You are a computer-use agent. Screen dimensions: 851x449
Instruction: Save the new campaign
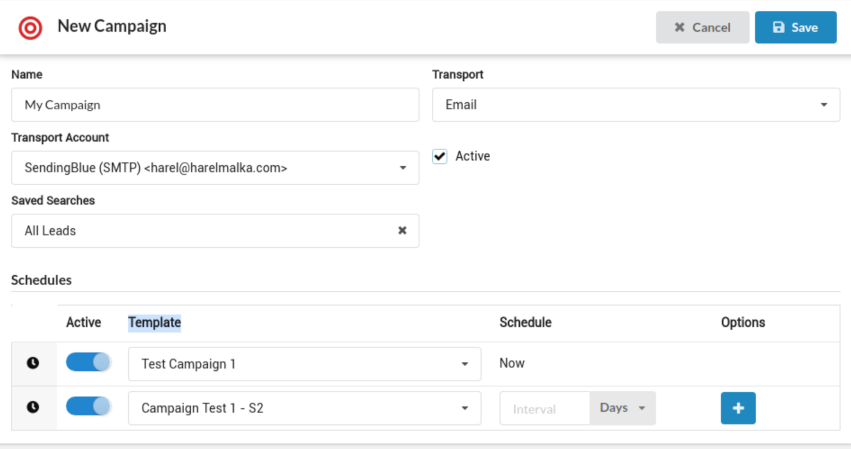click(x=795, y=28)
